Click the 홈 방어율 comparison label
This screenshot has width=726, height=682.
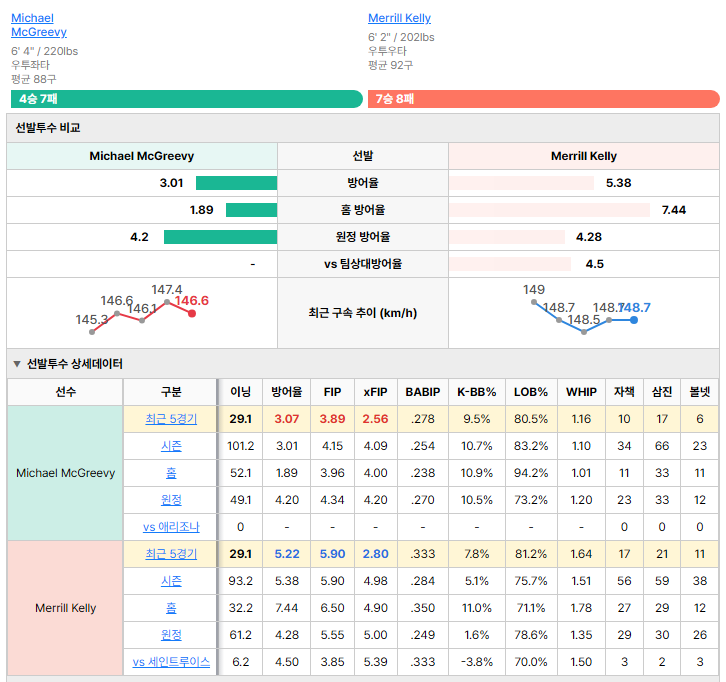coord(363,210)
